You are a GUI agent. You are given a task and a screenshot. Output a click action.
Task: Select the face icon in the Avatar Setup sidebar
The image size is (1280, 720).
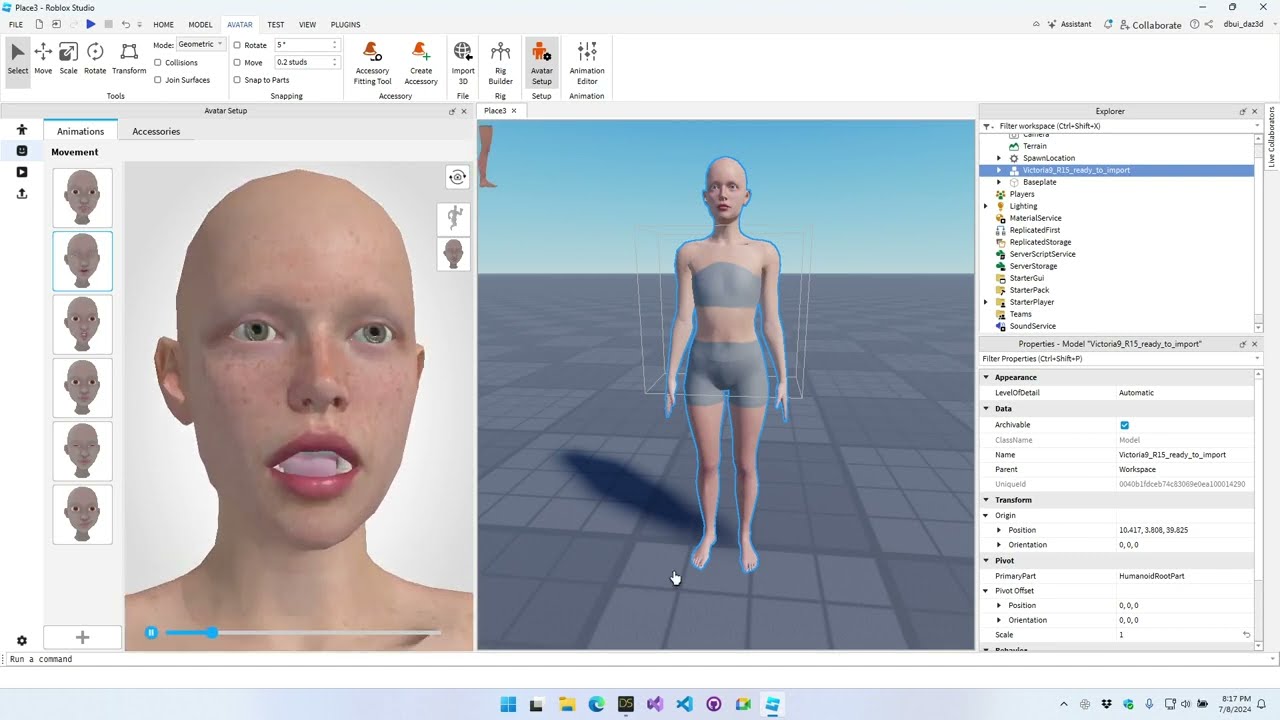click(22, 151)
